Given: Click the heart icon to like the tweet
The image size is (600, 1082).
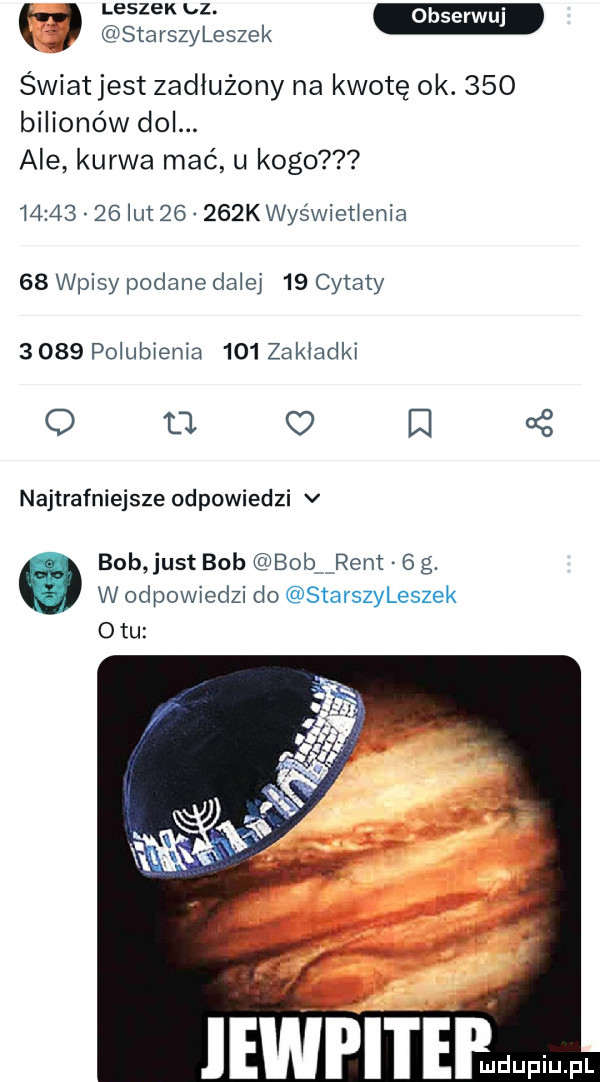Looking at the screenshot, I should tap(300, 423).
